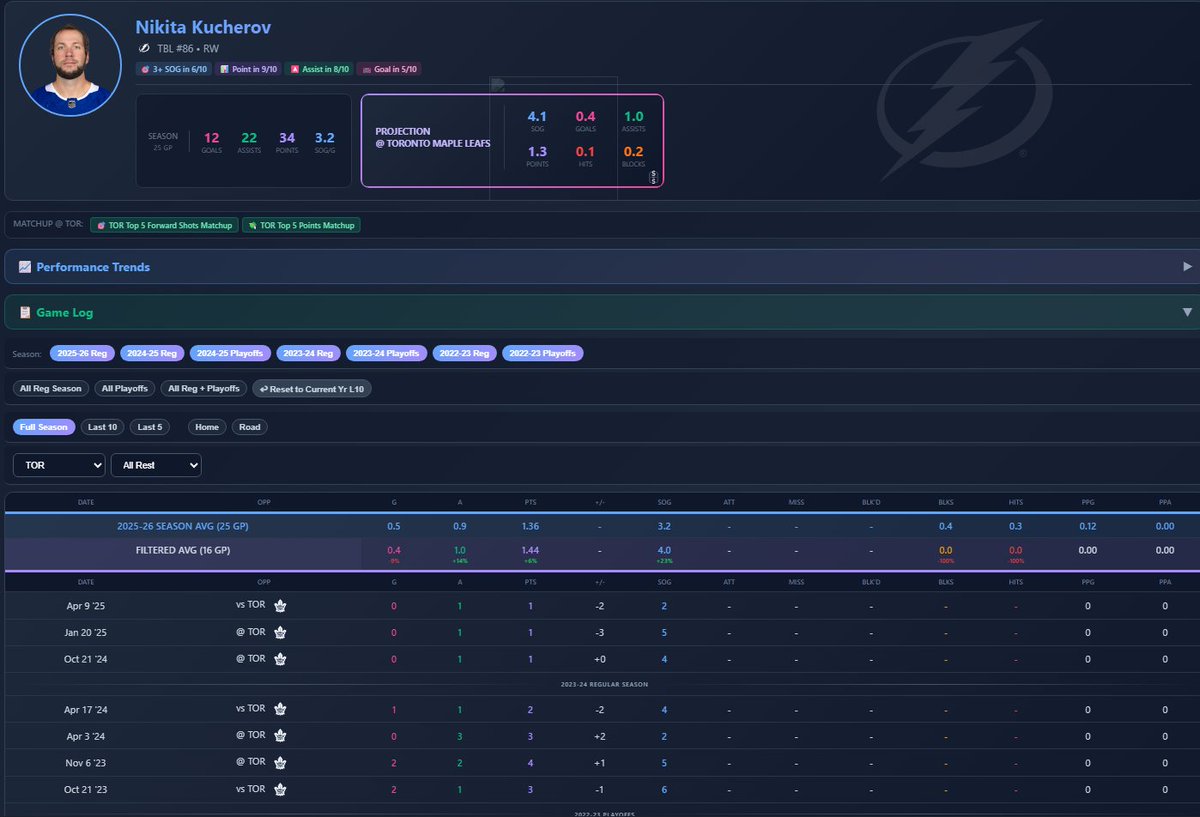
Task: Click Reset to Current Yr L10
Action: pyautogui.click(x=312, y=388)
